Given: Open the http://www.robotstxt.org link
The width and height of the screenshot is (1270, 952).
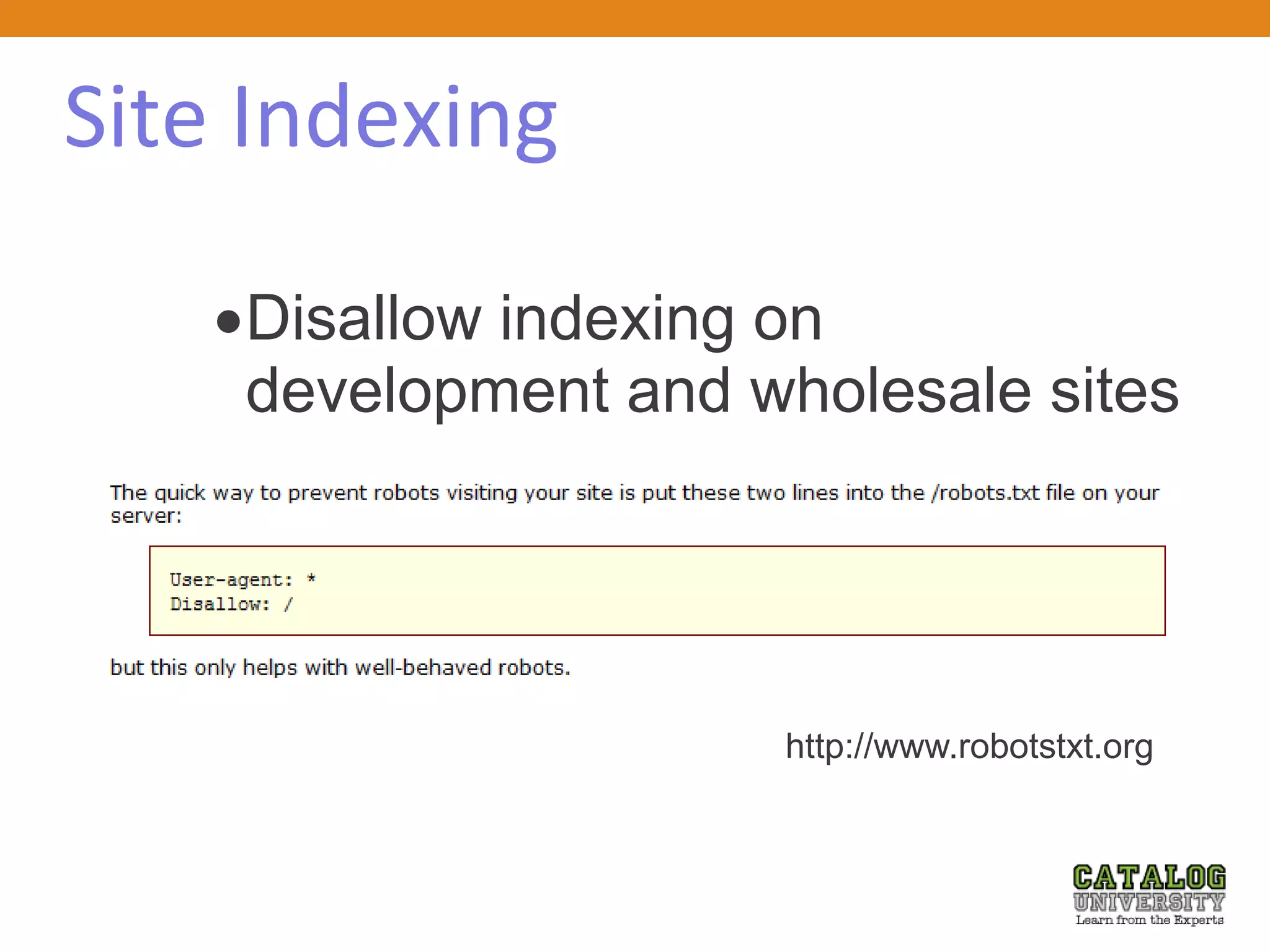Looking at the screenshot, I should coord(969,747).
